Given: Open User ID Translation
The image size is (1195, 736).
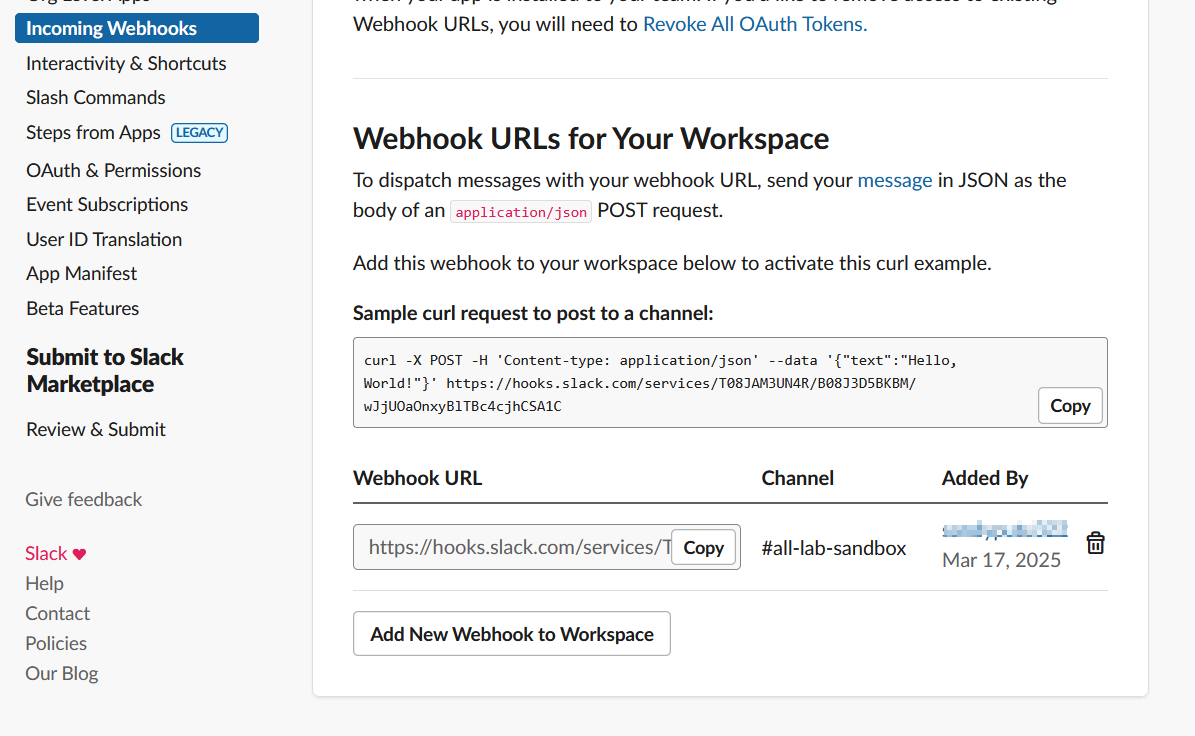Looking at the screenshot, I should 104,239.
